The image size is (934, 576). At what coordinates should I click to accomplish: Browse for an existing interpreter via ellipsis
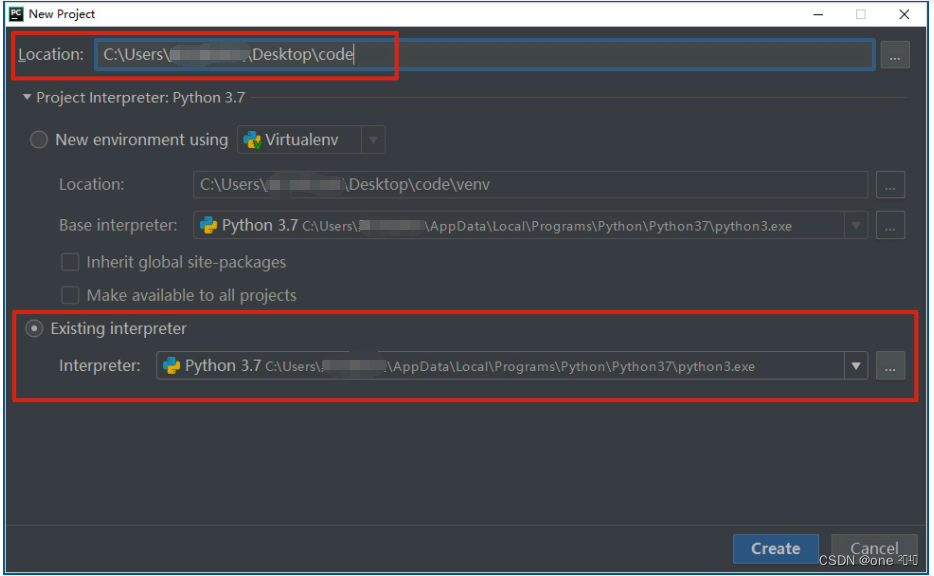890,366
